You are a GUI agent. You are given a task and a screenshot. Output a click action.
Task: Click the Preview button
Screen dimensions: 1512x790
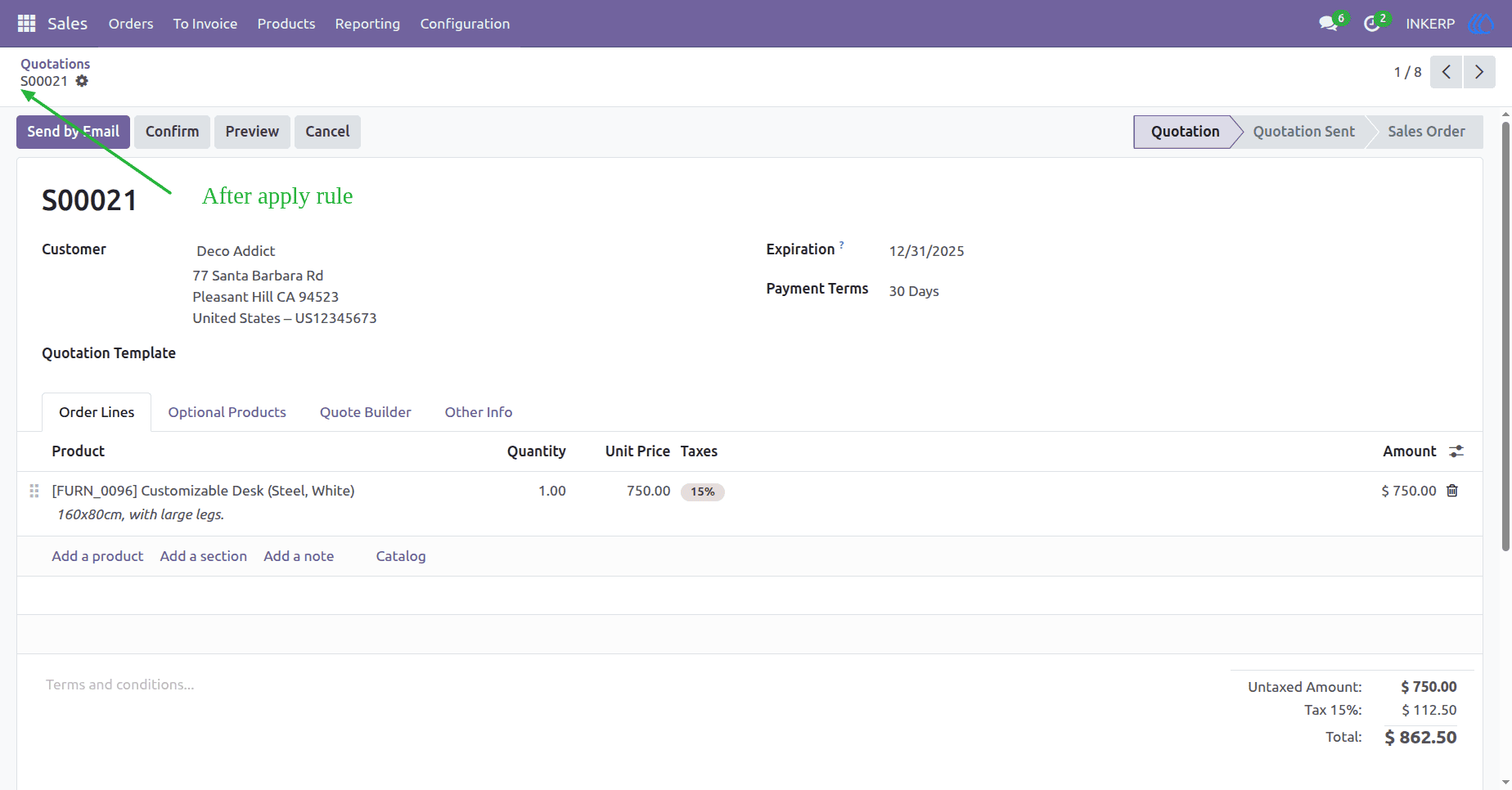pyautogui.click(x=252, y=132)
